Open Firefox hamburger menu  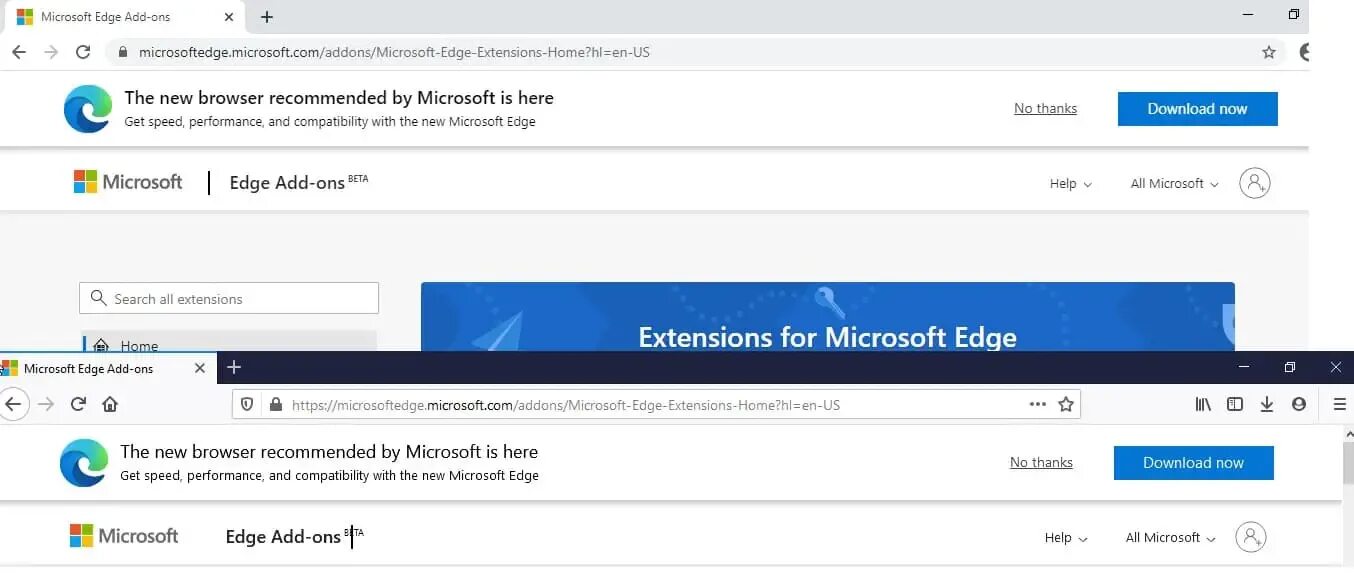tap(1340, 405)
